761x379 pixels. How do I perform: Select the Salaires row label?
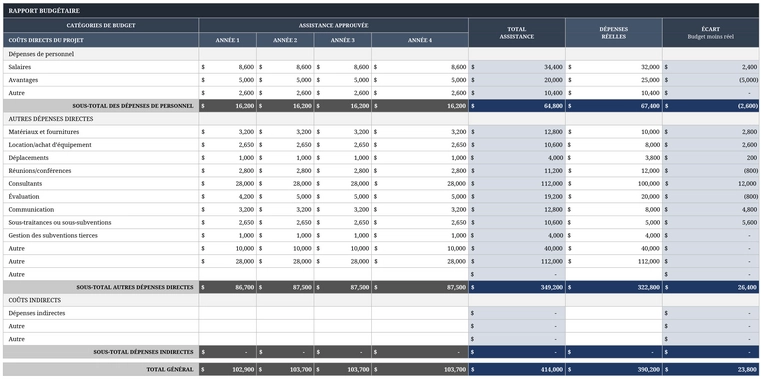pyautogui.click(x=101, y=67)
